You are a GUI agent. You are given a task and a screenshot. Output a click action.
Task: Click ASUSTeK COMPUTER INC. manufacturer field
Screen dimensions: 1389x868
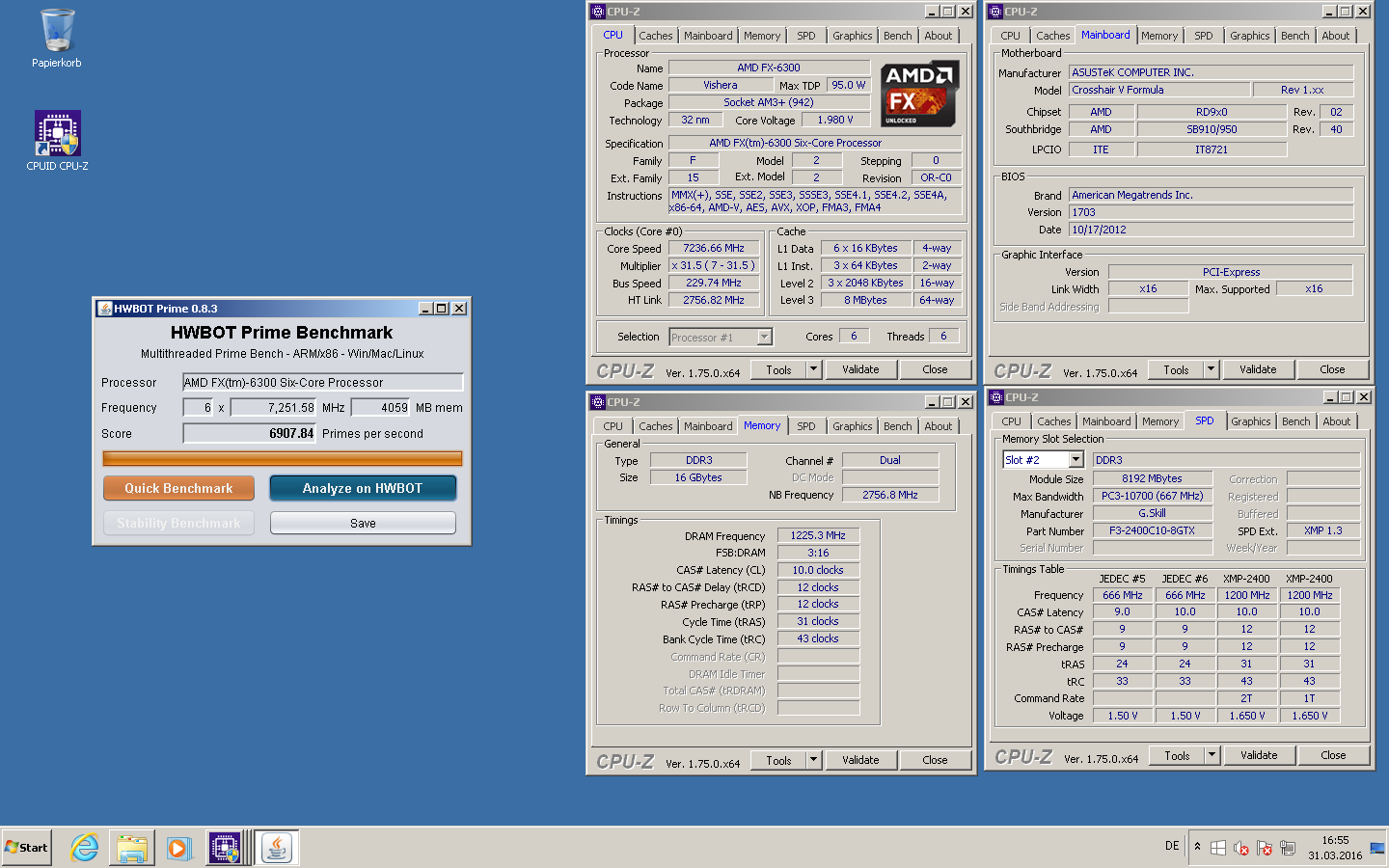click(x=1211, y=72)
